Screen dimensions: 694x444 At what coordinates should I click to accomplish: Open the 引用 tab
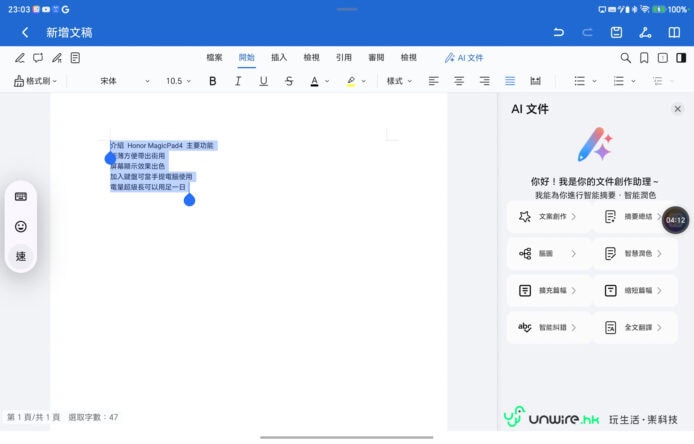tap(343, 58)
